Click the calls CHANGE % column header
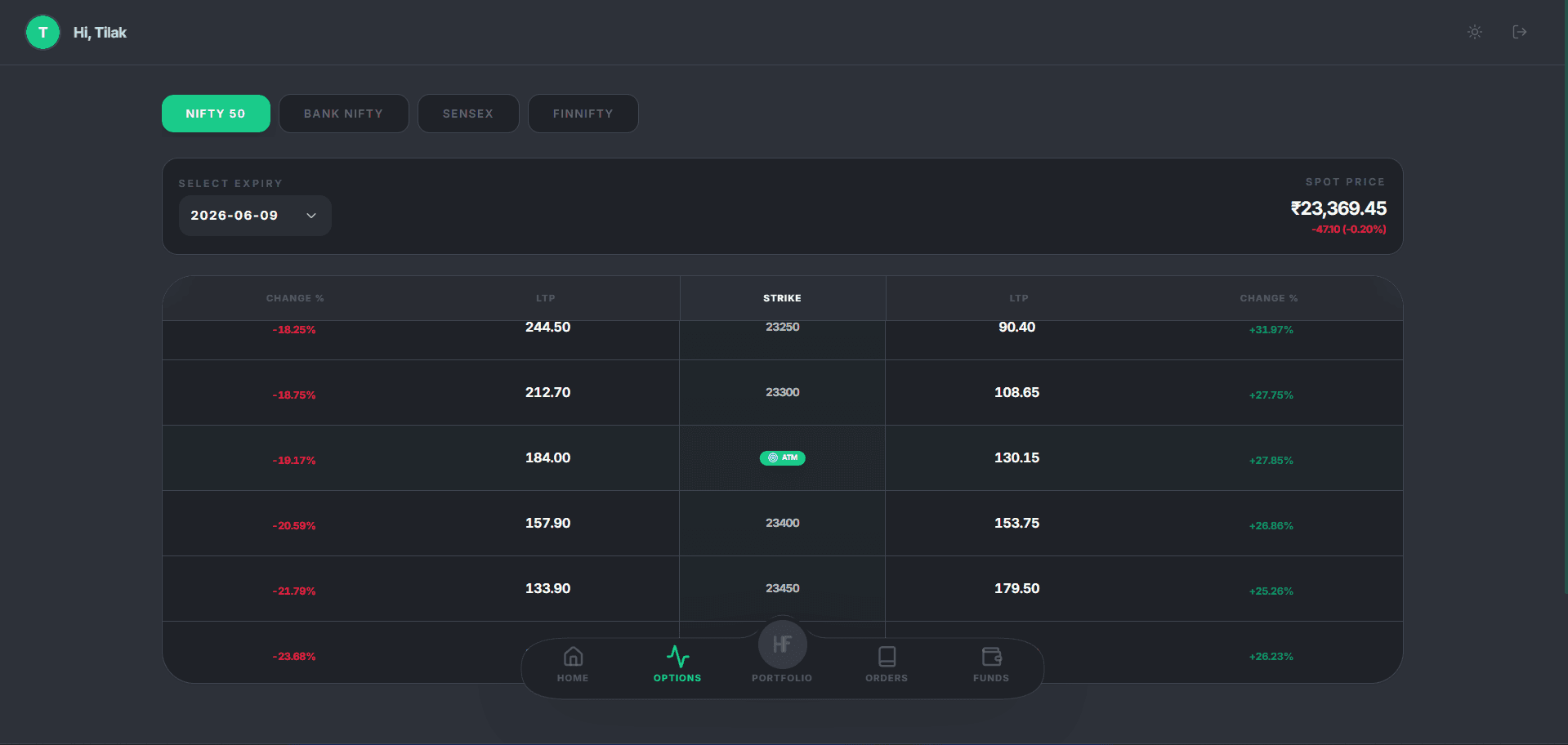1568x745 pixels. click(295, 298)
